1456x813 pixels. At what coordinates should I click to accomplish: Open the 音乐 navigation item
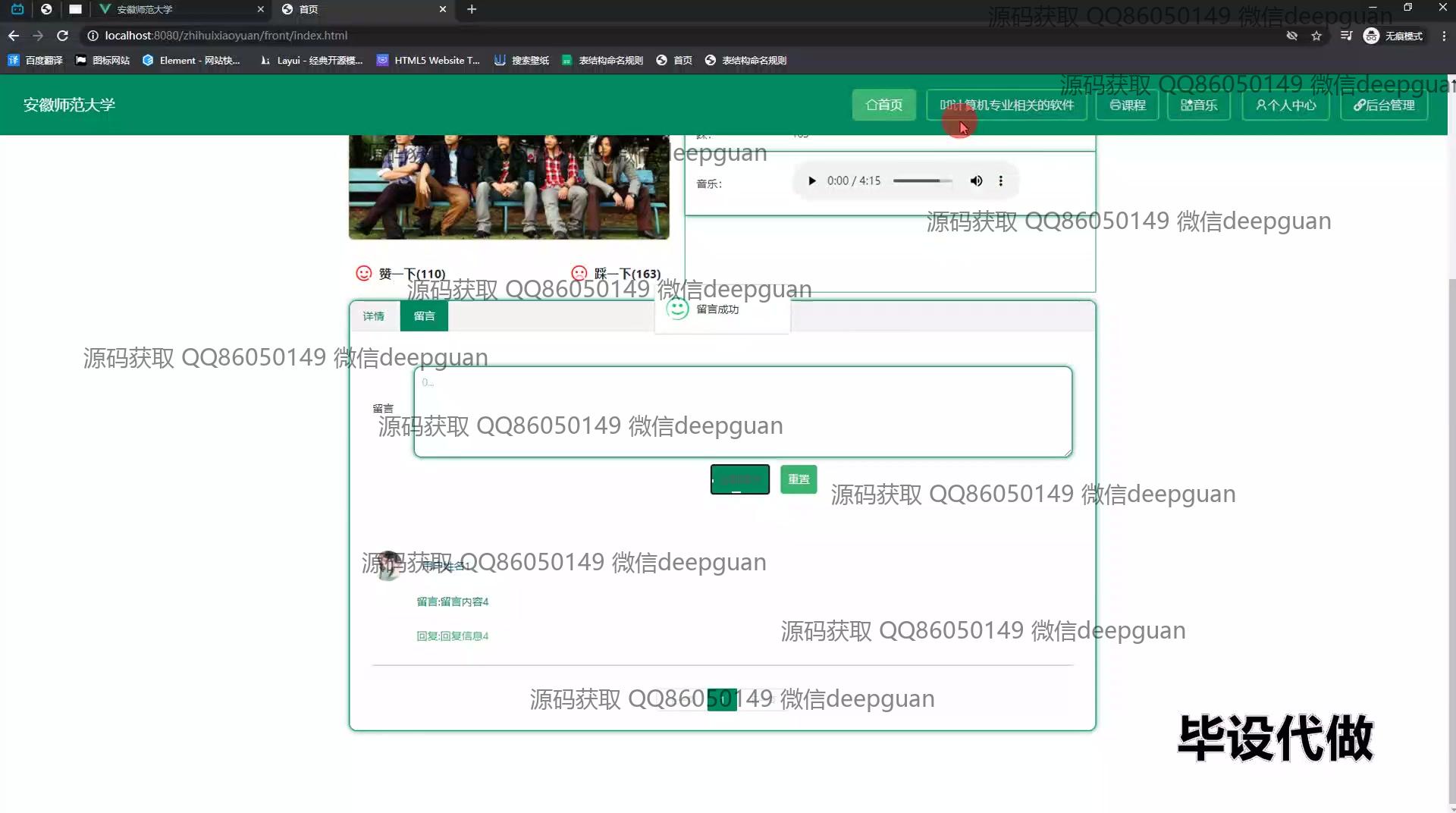(1199, 105)
